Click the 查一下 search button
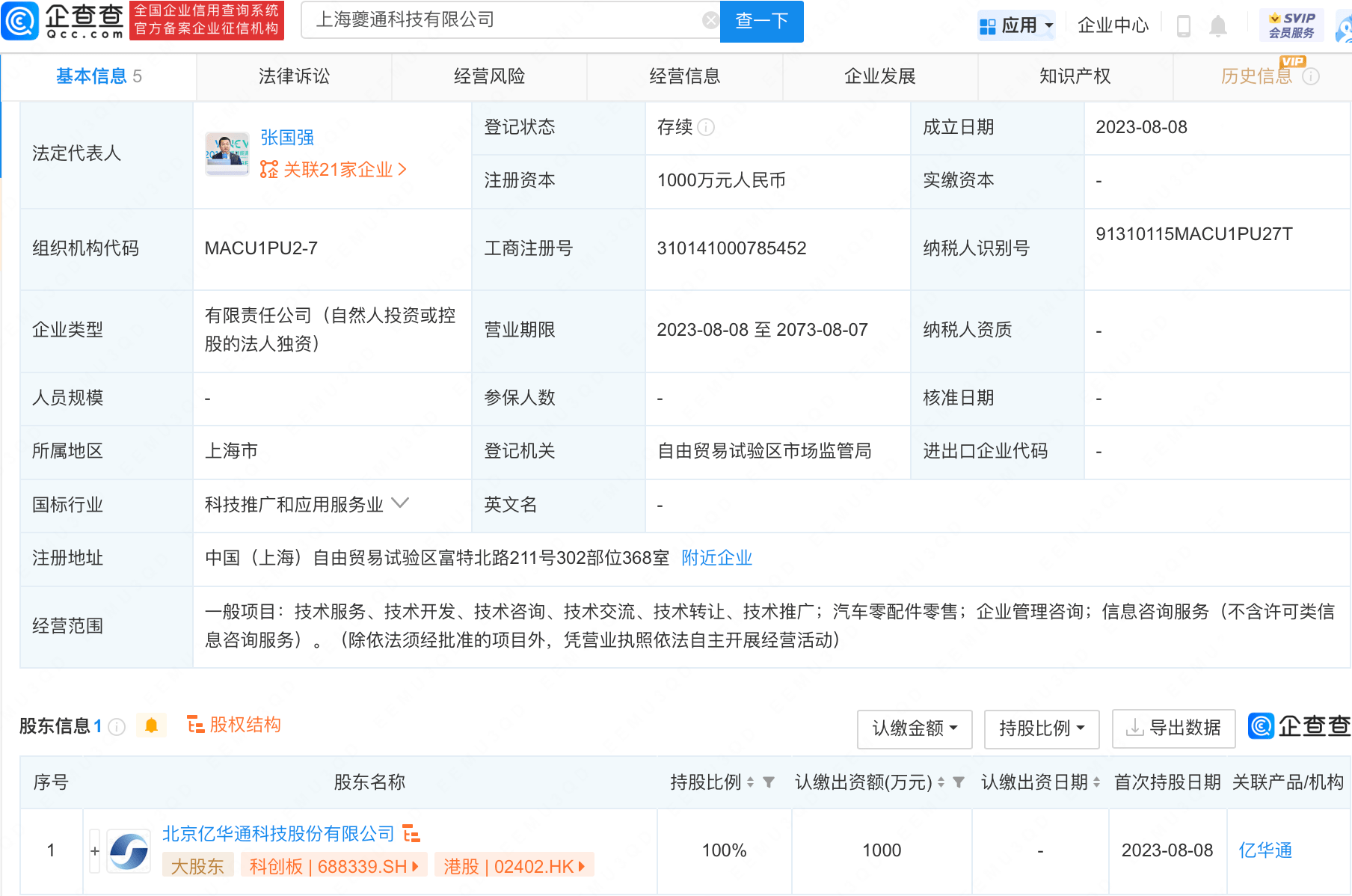Viewport: 1352px width, 896px height. coord(761,21)
